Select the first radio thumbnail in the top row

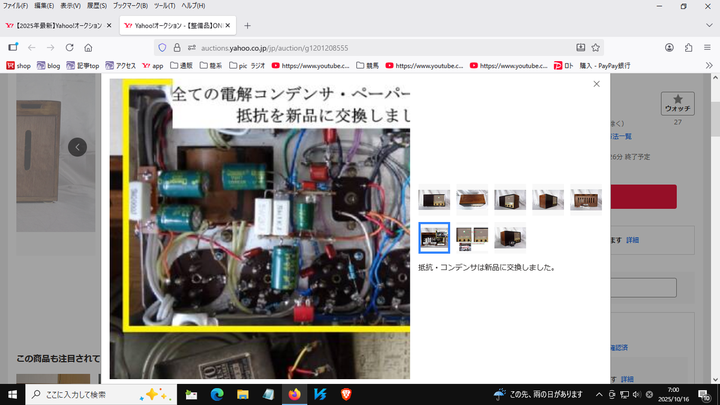434,200
